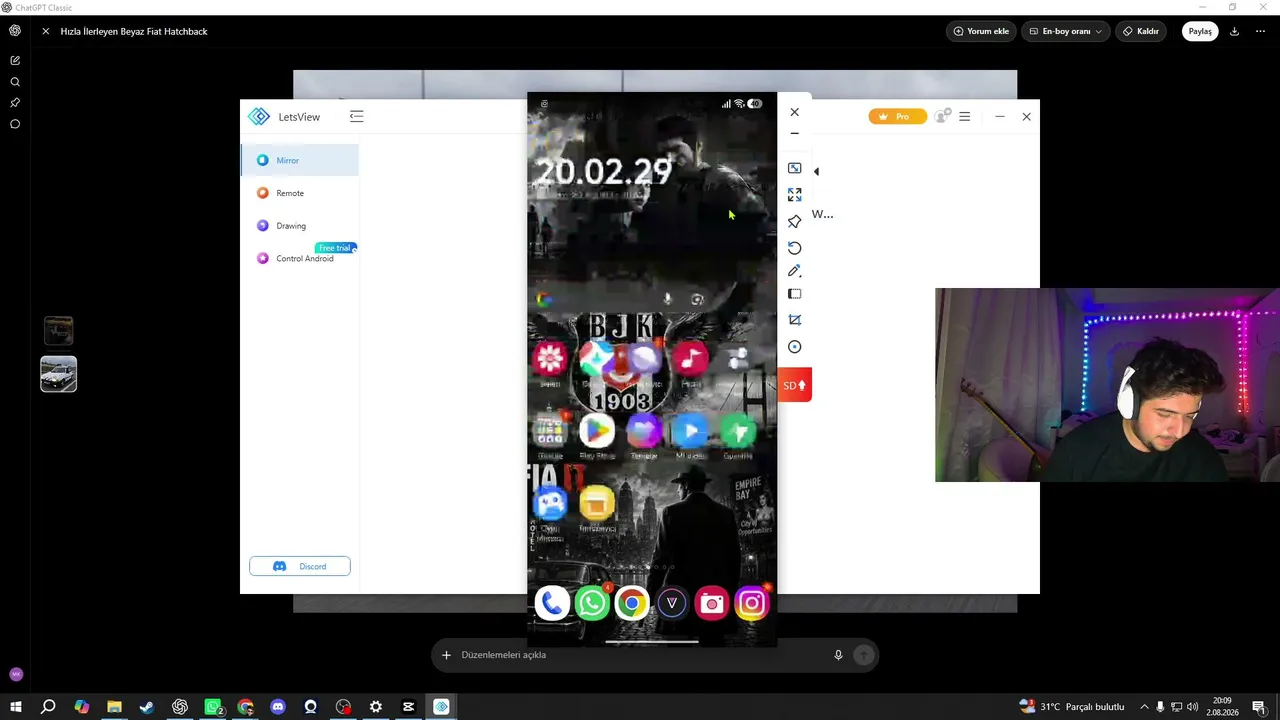This screenshot has width=1280, height=720.
Task: Start recording the mirrored screen
Action: tap(794, 347)
